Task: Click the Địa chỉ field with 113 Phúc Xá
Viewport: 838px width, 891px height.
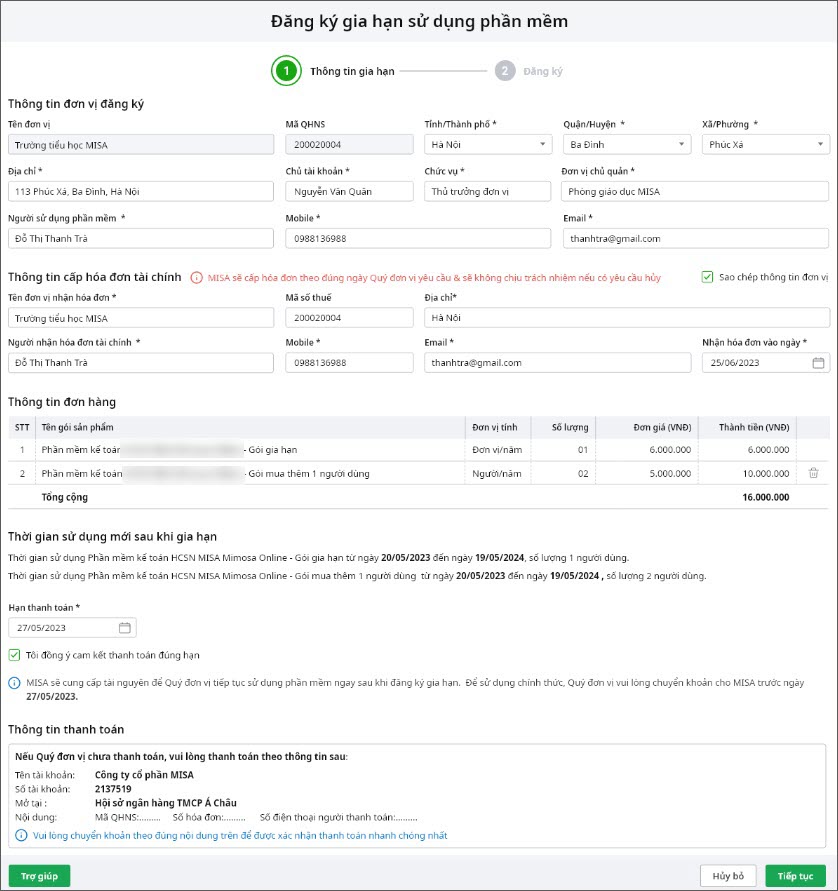Action: coord(141,191)
